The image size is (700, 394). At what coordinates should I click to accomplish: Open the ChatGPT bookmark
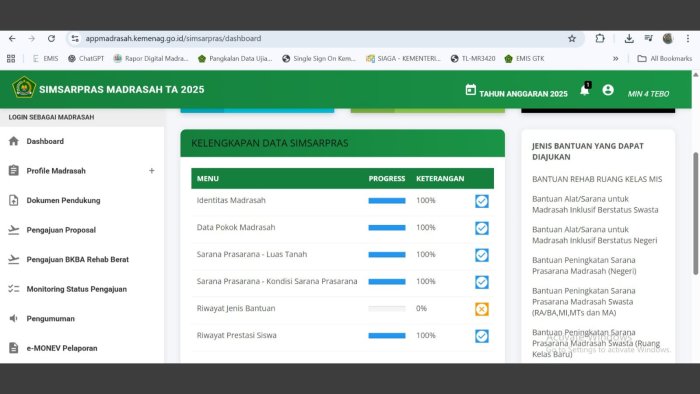[86, 58]
